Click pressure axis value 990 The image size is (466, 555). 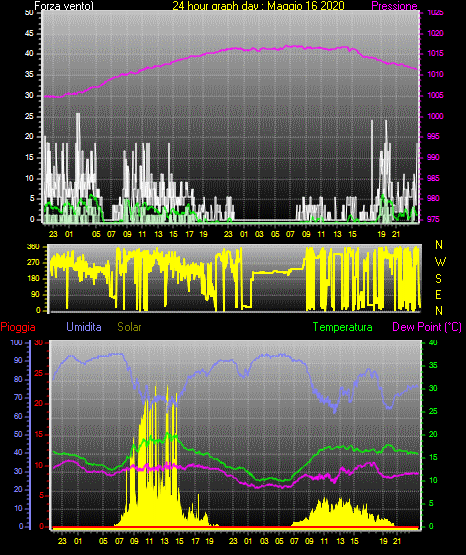pos(434,157)
